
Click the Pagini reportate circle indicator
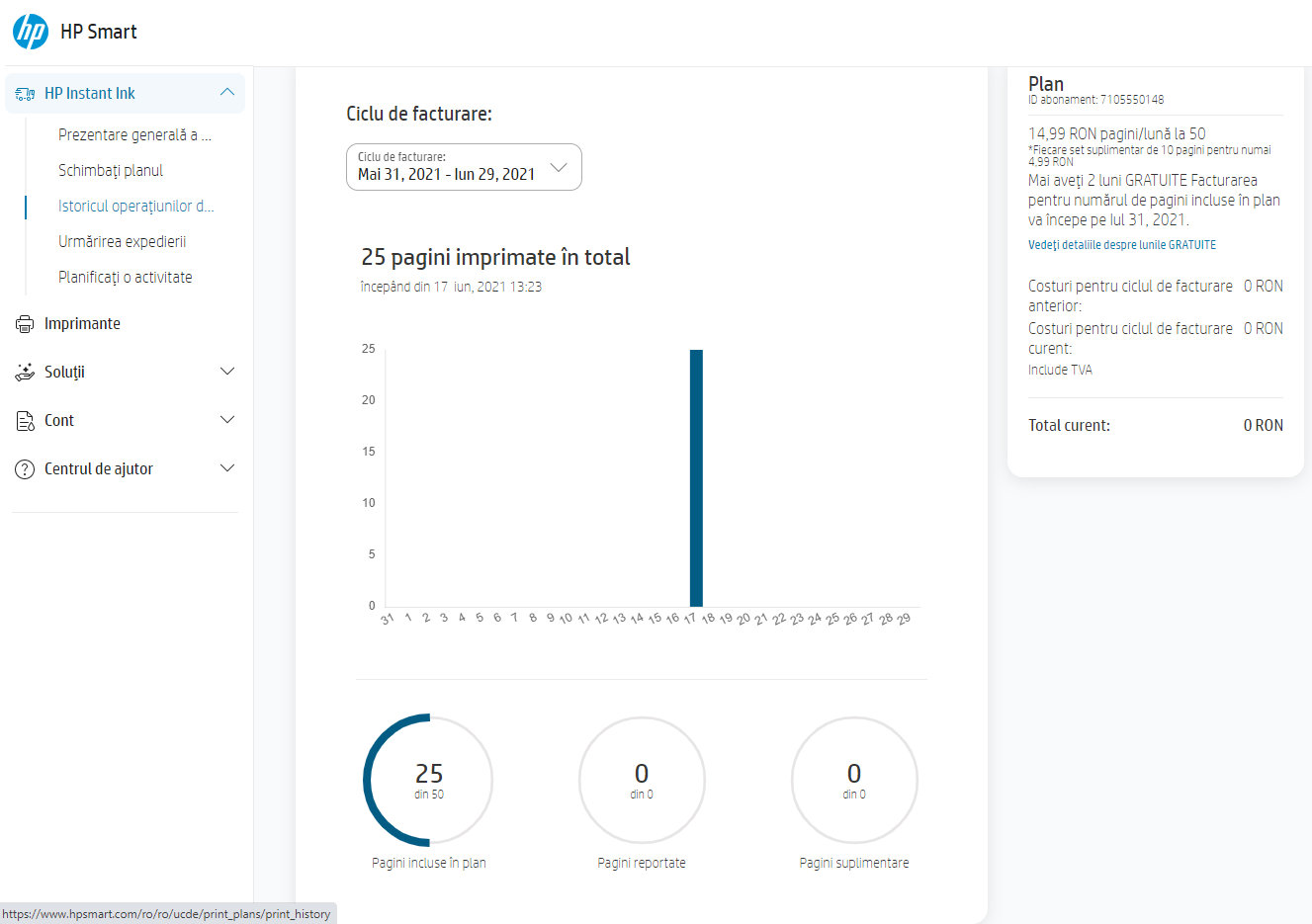coord(642,780)
